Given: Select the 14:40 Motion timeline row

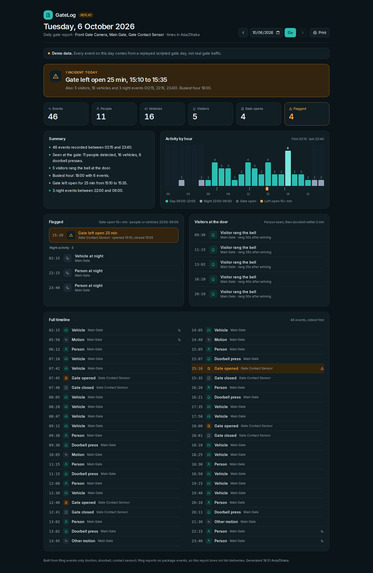Looking at the screenshot, I should pos(258,339).
